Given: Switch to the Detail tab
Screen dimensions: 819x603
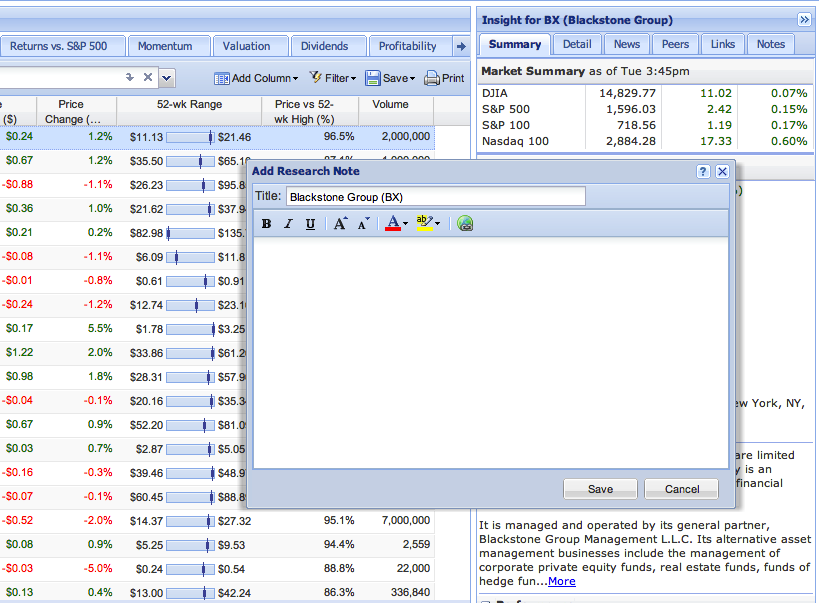Looking at the screenshot, I should (577, 44).
